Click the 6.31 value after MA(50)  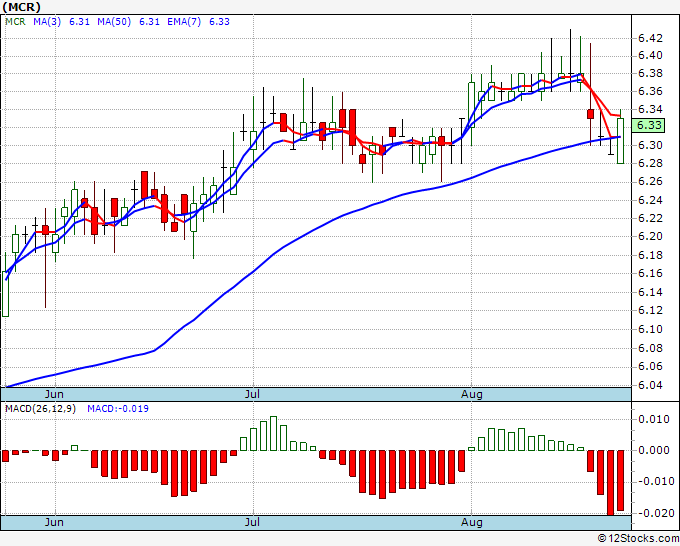tap(150, 22)
